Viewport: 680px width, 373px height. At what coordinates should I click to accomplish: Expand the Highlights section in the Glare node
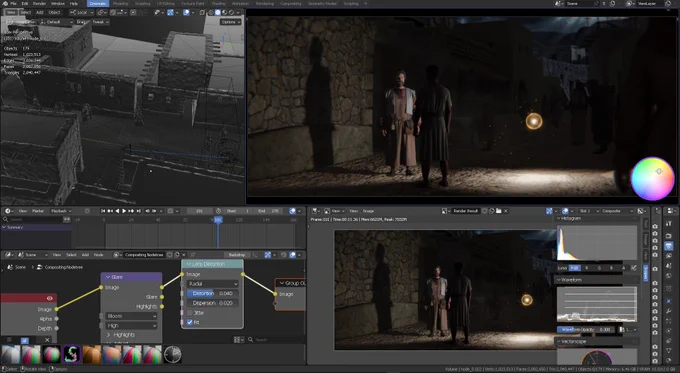(121, 335)
